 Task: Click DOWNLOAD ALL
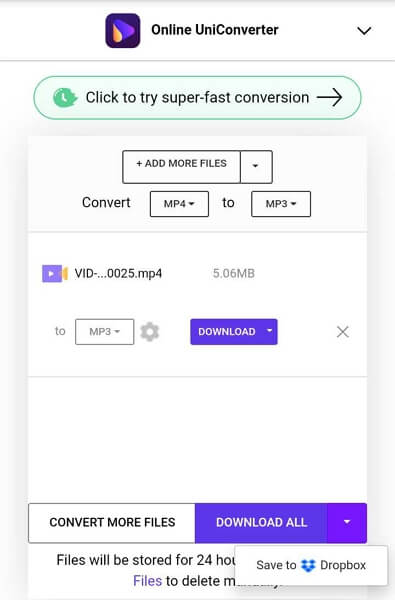tap(261, 523)
